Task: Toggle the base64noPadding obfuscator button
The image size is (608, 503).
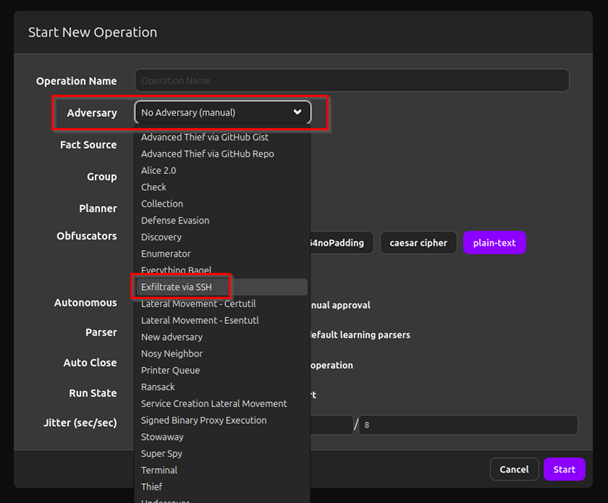Action: point(341,243)
